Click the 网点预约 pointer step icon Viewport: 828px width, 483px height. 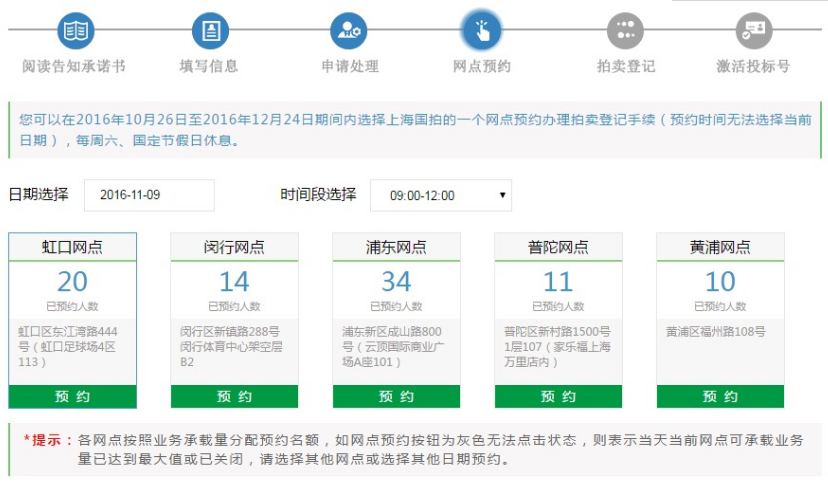(481, 30)
